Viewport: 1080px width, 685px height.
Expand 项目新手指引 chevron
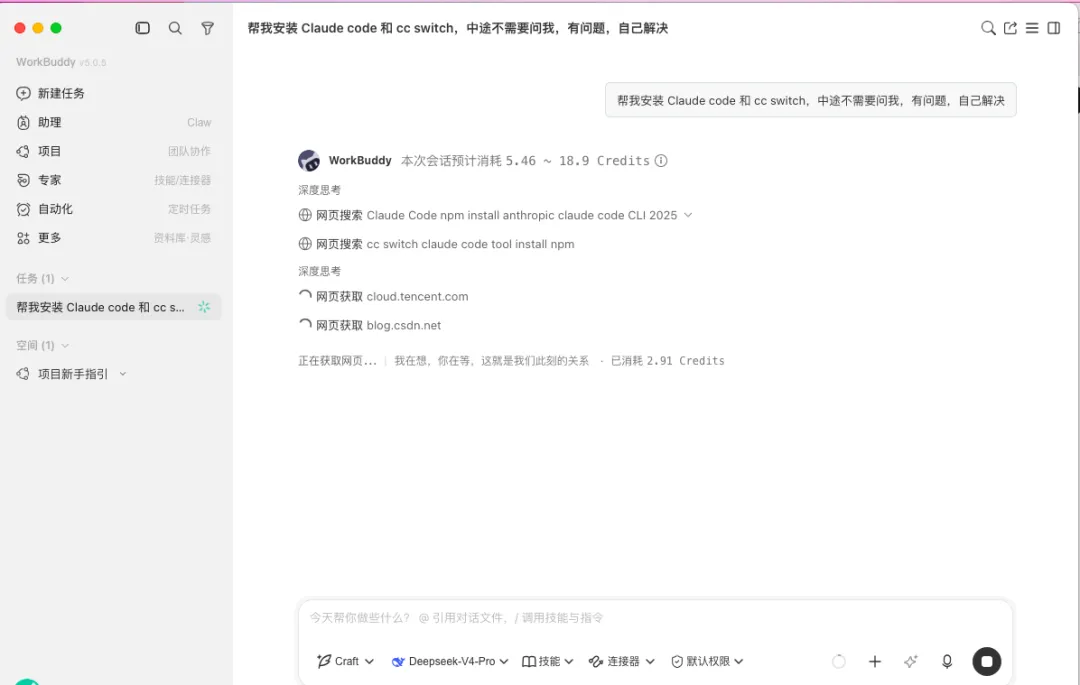tap(123, 375)
